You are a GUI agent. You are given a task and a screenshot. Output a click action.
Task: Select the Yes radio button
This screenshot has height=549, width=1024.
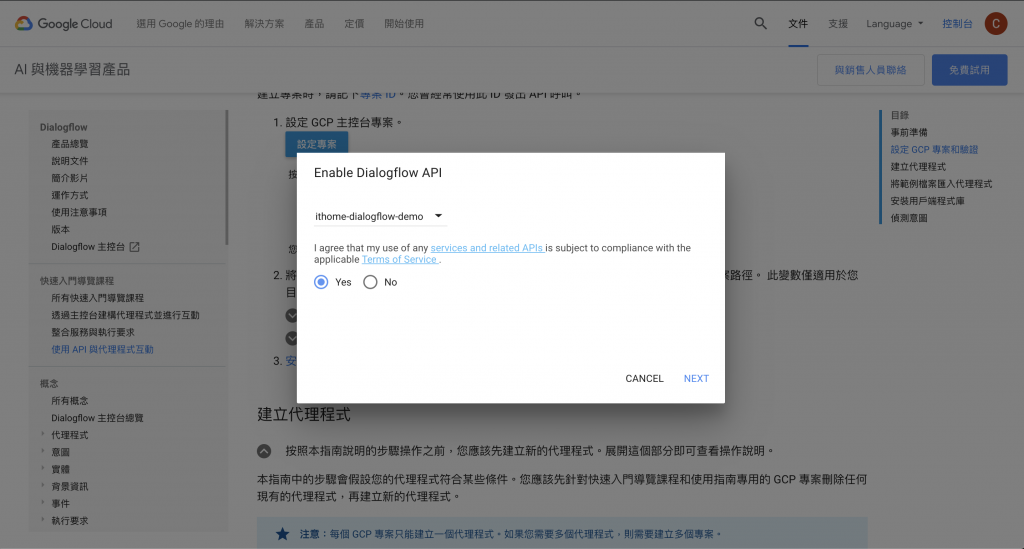[x=321, y=282]
